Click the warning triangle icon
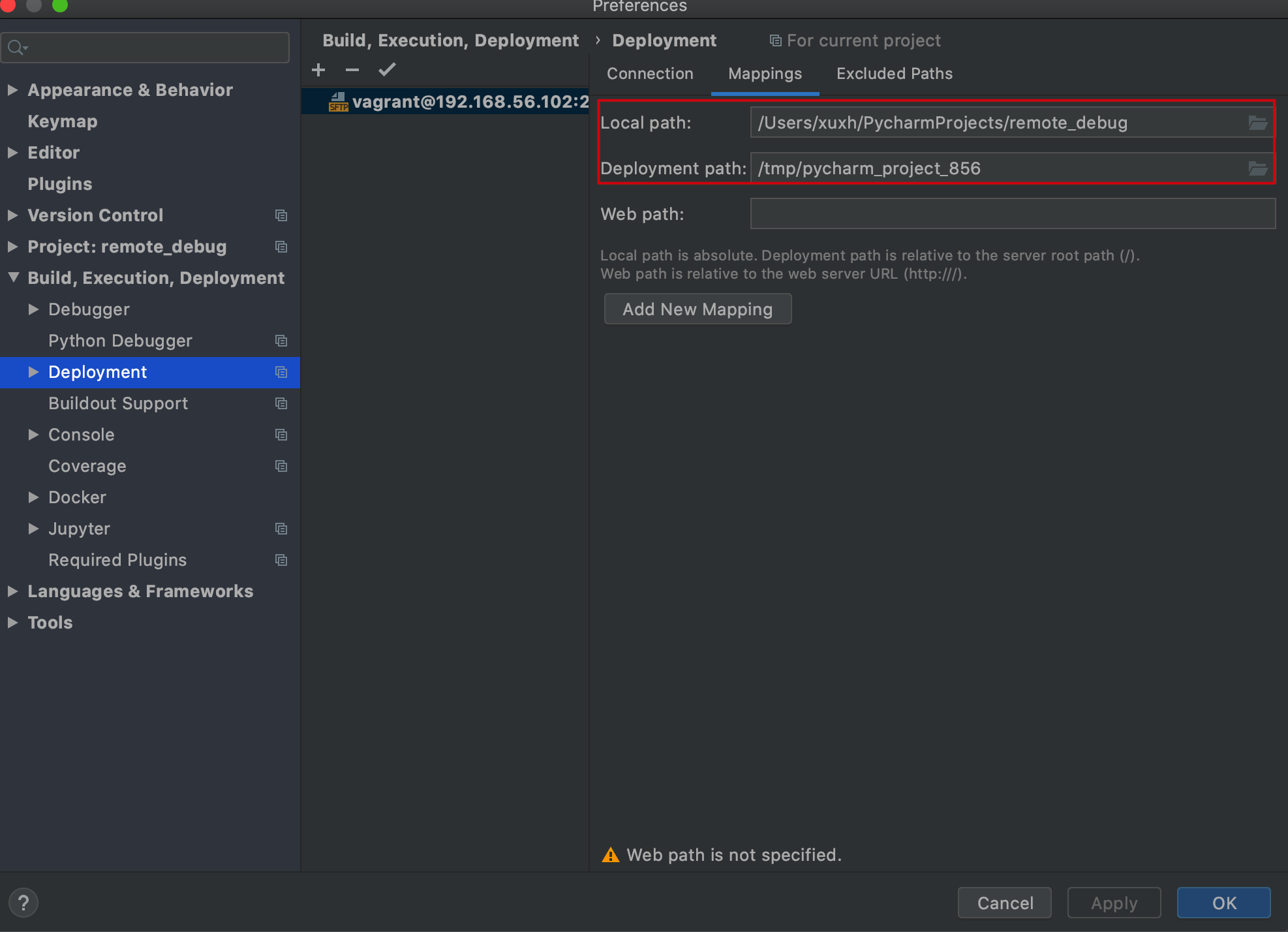Screen dimensions: 1288x932 (610, 855)
